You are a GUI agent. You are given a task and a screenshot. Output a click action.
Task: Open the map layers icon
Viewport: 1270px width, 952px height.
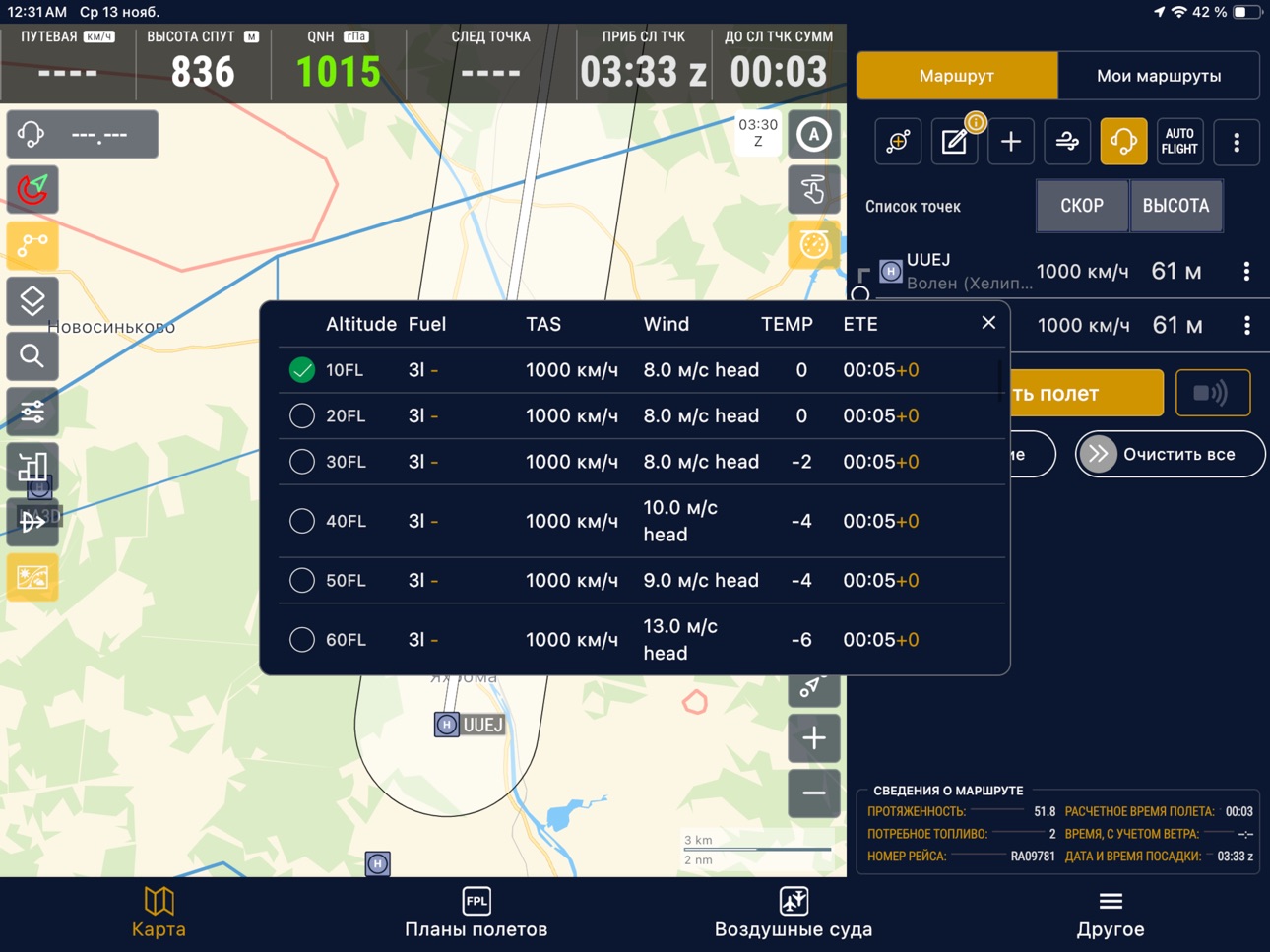click(32, 300)
